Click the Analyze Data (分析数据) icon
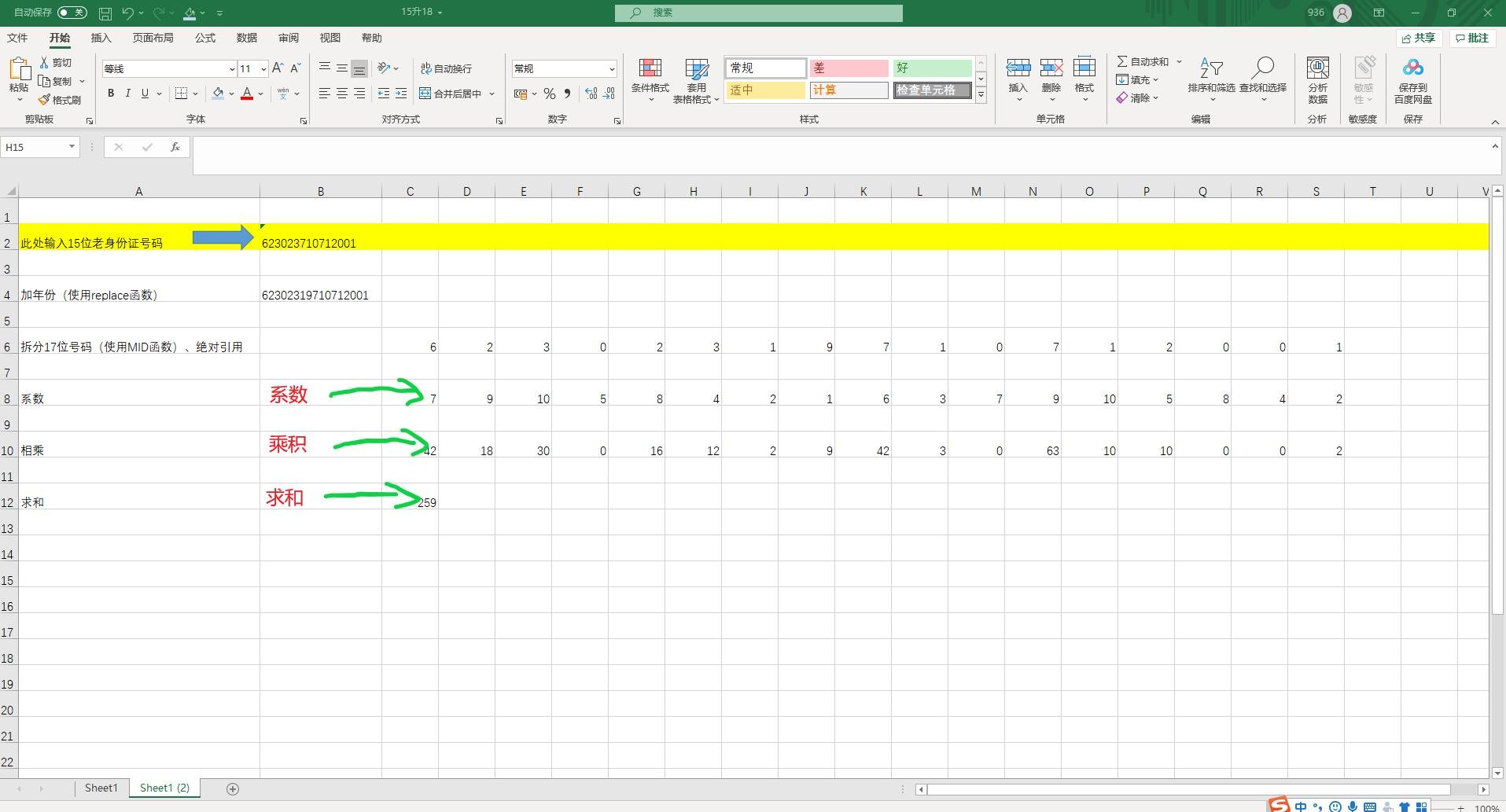This screenshot has height=812, width=1506. 1317,79
